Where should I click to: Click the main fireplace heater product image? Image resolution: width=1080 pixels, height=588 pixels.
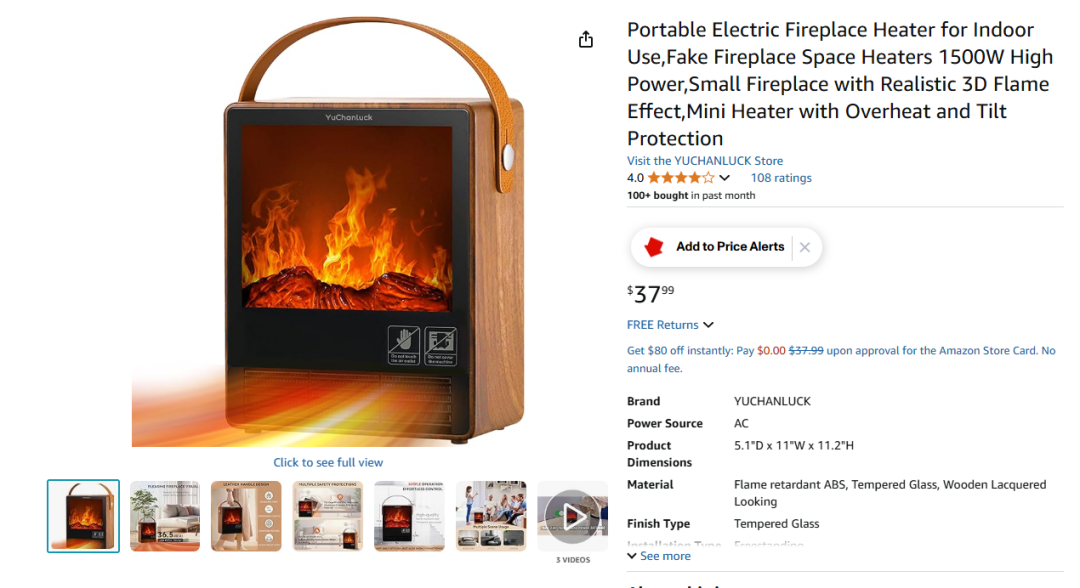329,232
